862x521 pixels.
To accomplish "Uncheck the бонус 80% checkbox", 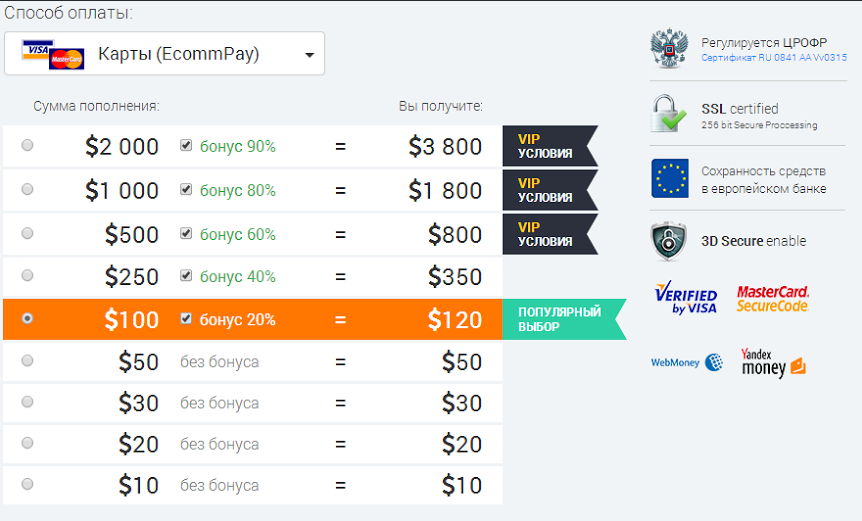I will [186, 190].
